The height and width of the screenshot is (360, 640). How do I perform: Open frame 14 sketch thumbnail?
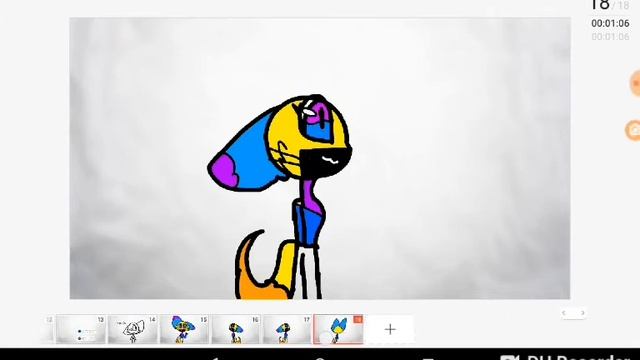pos(132,329)
